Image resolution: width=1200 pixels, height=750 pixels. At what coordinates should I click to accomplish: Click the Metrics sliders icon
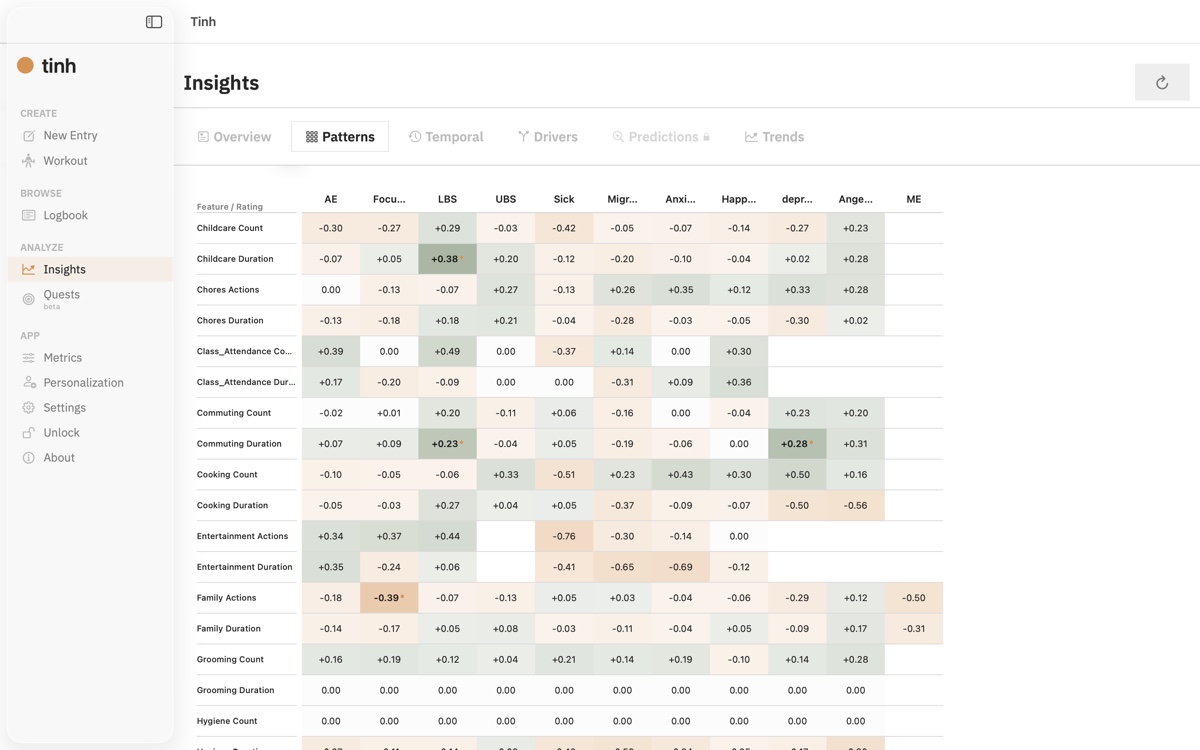point(28,357)
